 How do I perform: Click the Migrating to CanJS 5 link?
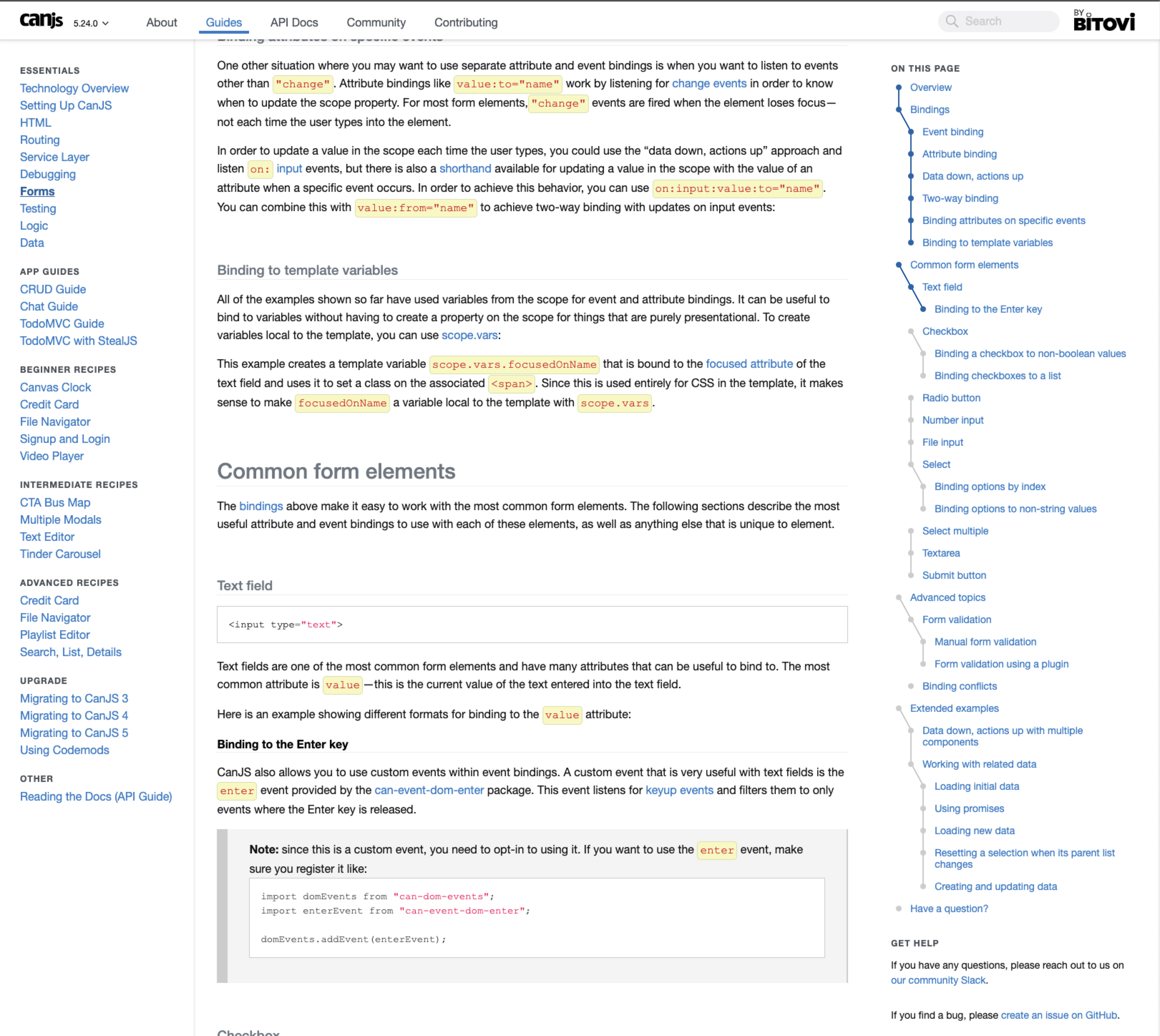pos(74,733)
